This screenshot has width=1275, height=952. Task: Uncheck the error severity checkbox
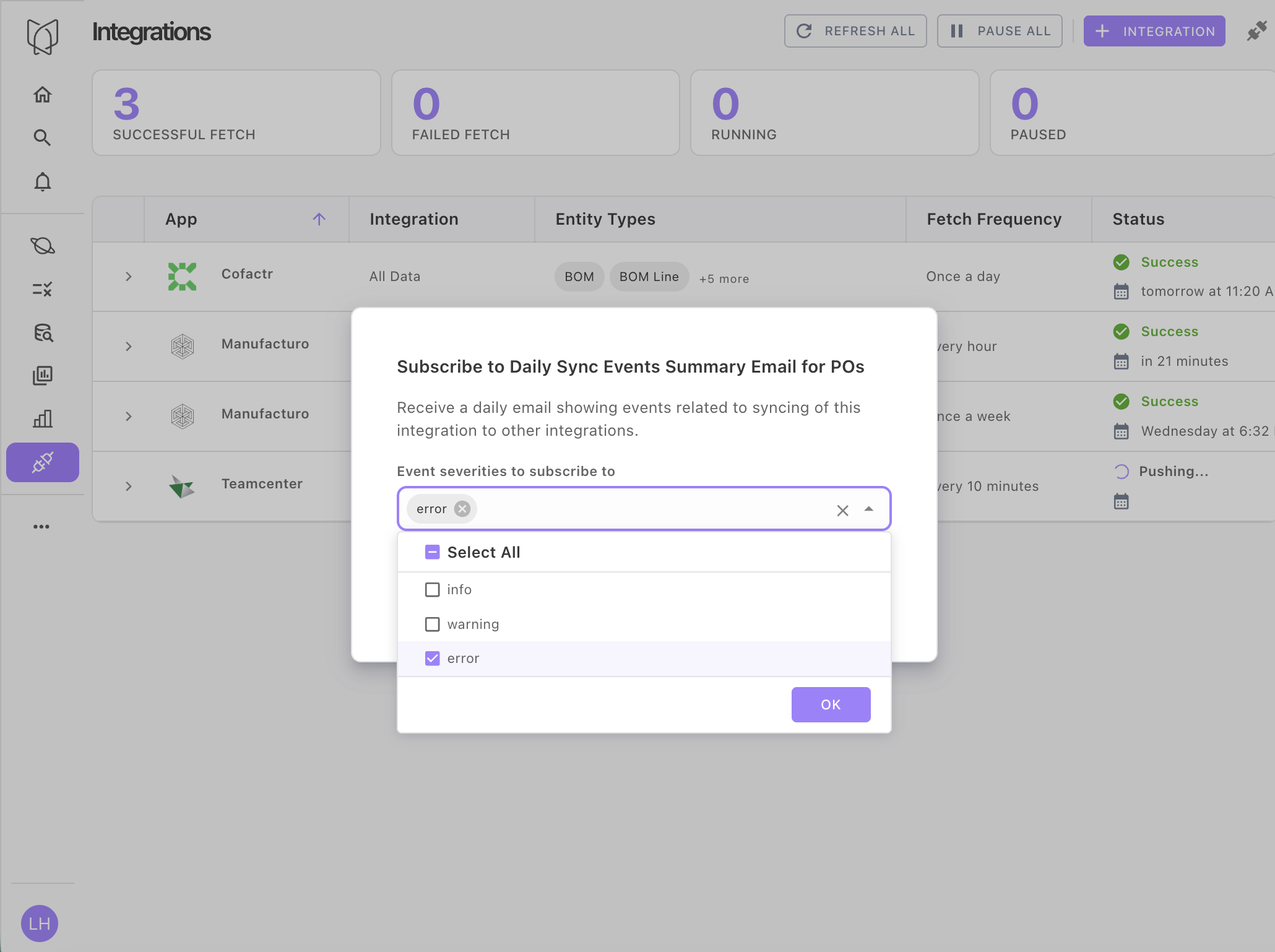pos(433,659)
